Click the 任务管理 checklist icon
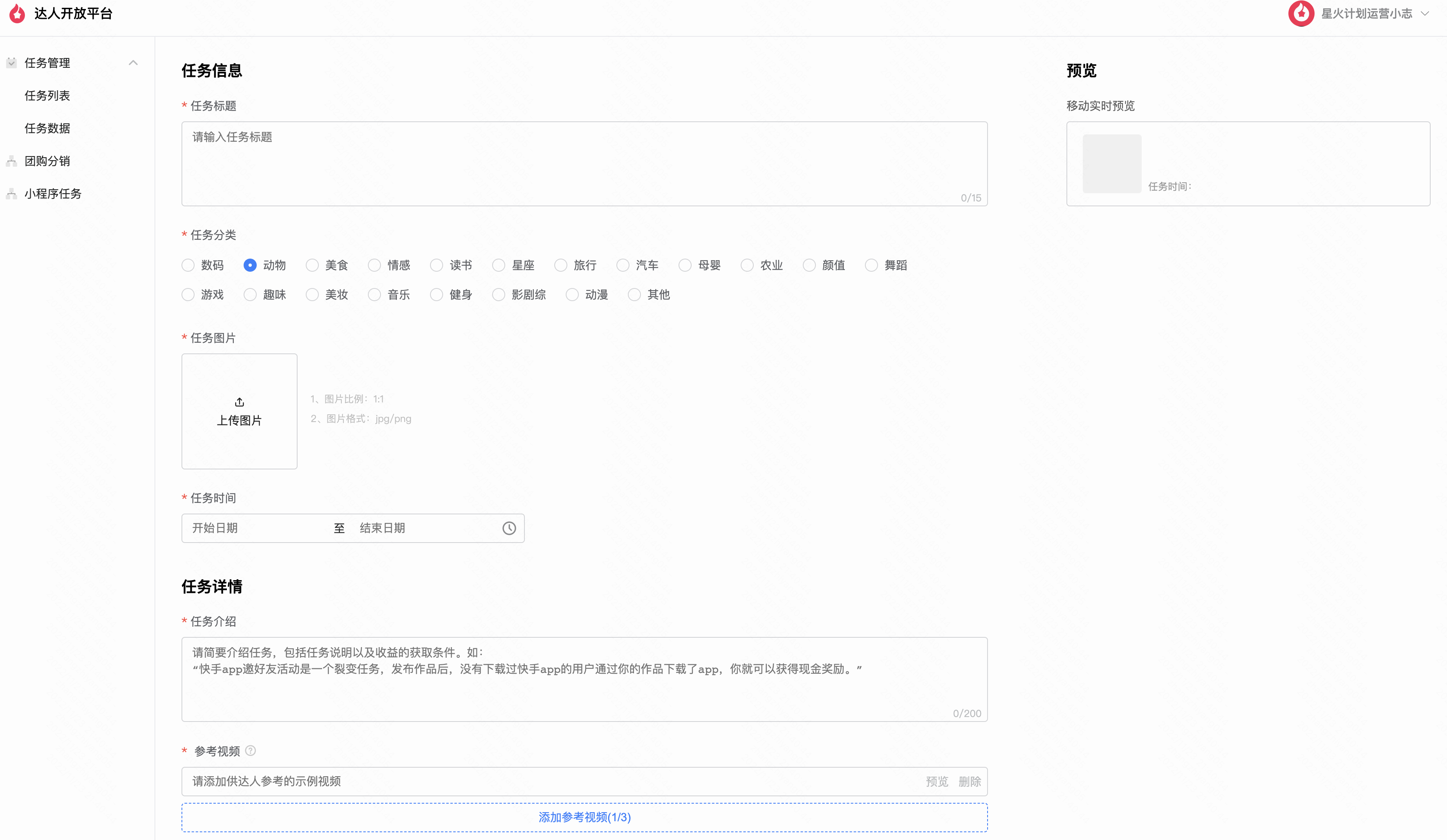1447x840 pixels. pyautogui.click(x=11, y=63)
